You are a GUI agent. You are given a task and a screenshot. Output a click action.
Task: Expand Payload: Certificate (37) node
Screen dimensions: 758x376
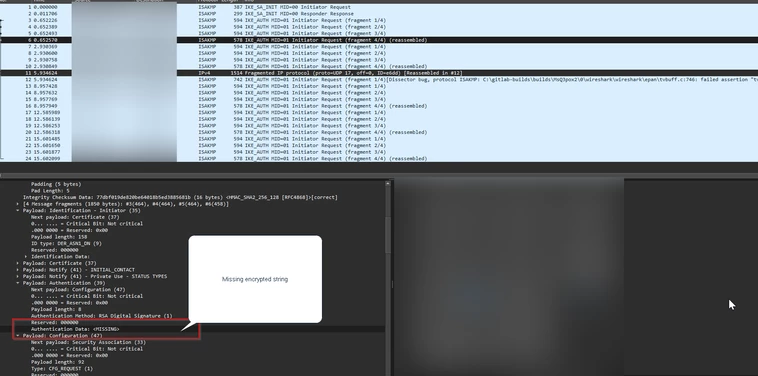(18, 263)
